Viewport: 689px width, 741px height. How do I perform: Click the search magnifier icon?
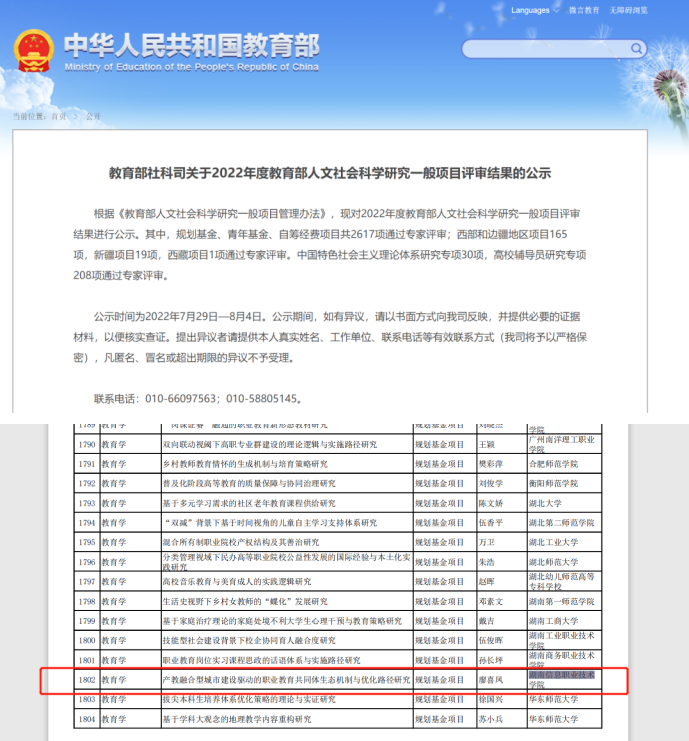[637, 49]
